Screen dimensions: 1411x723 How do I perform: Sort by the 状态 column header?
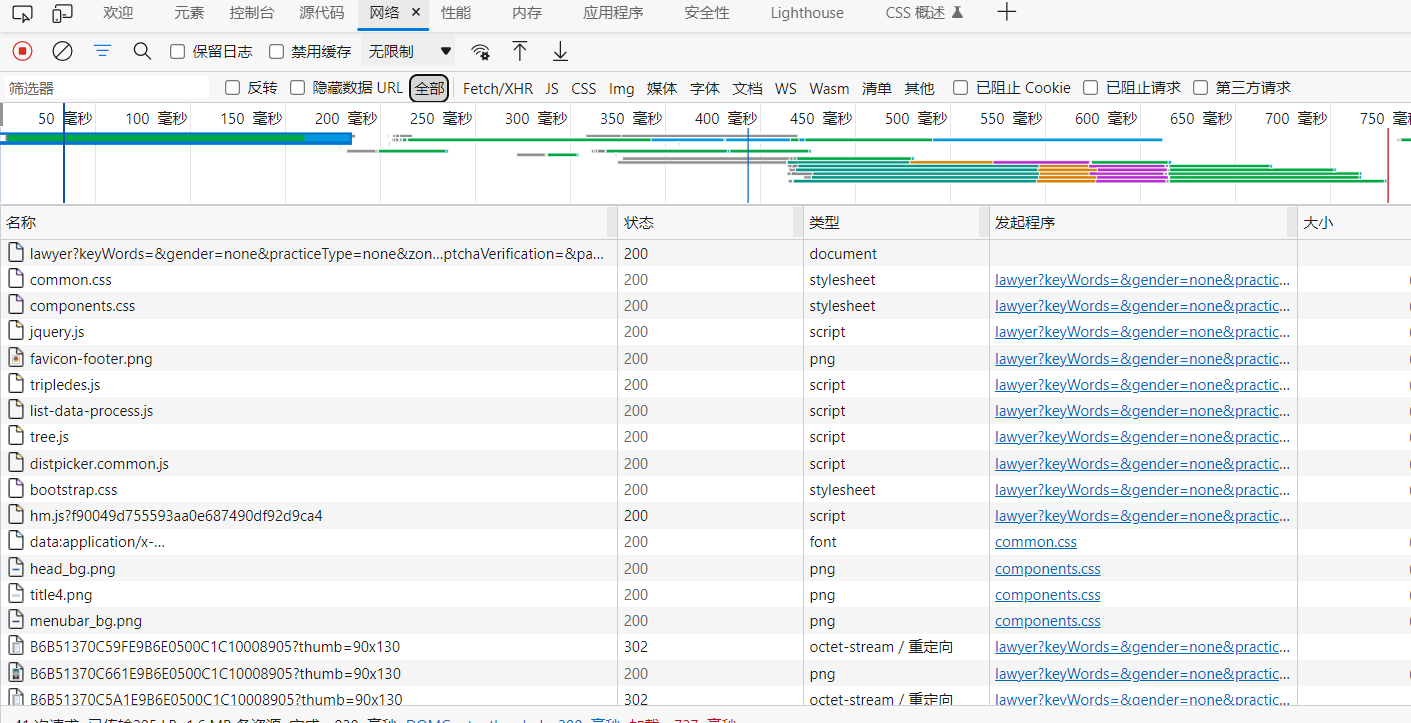tap(639, 223)
